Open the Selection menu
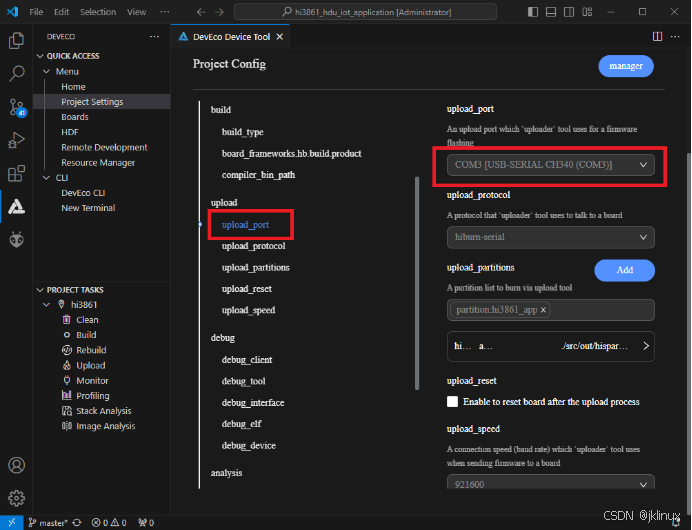The image size is (692, 530). (x=98, y=12)
